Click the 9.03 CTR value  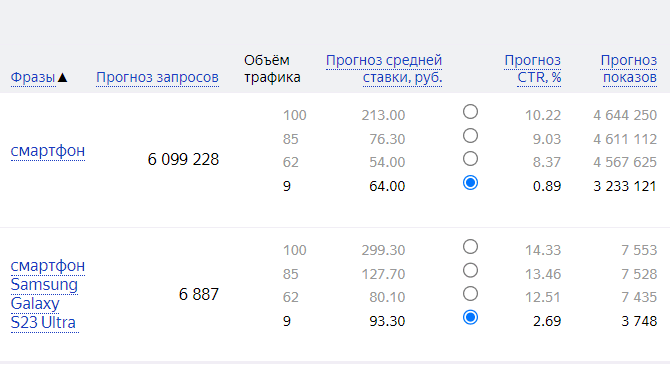click(547, 139)
